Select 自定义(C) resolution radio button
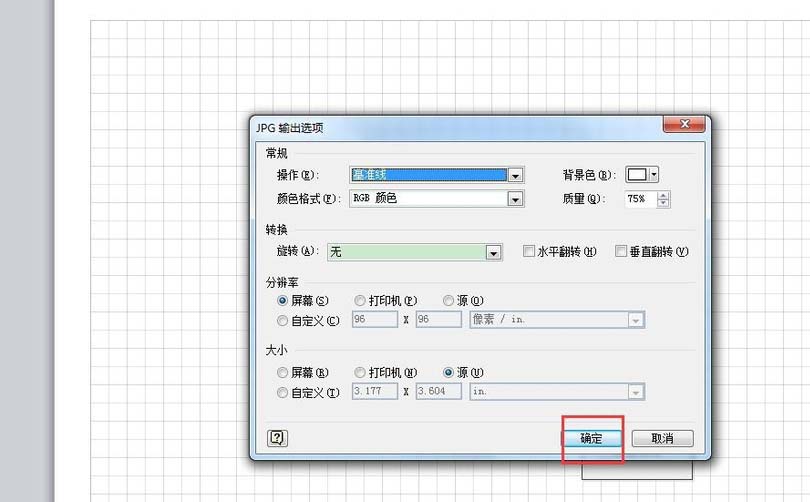 click(x=282, y=321)
